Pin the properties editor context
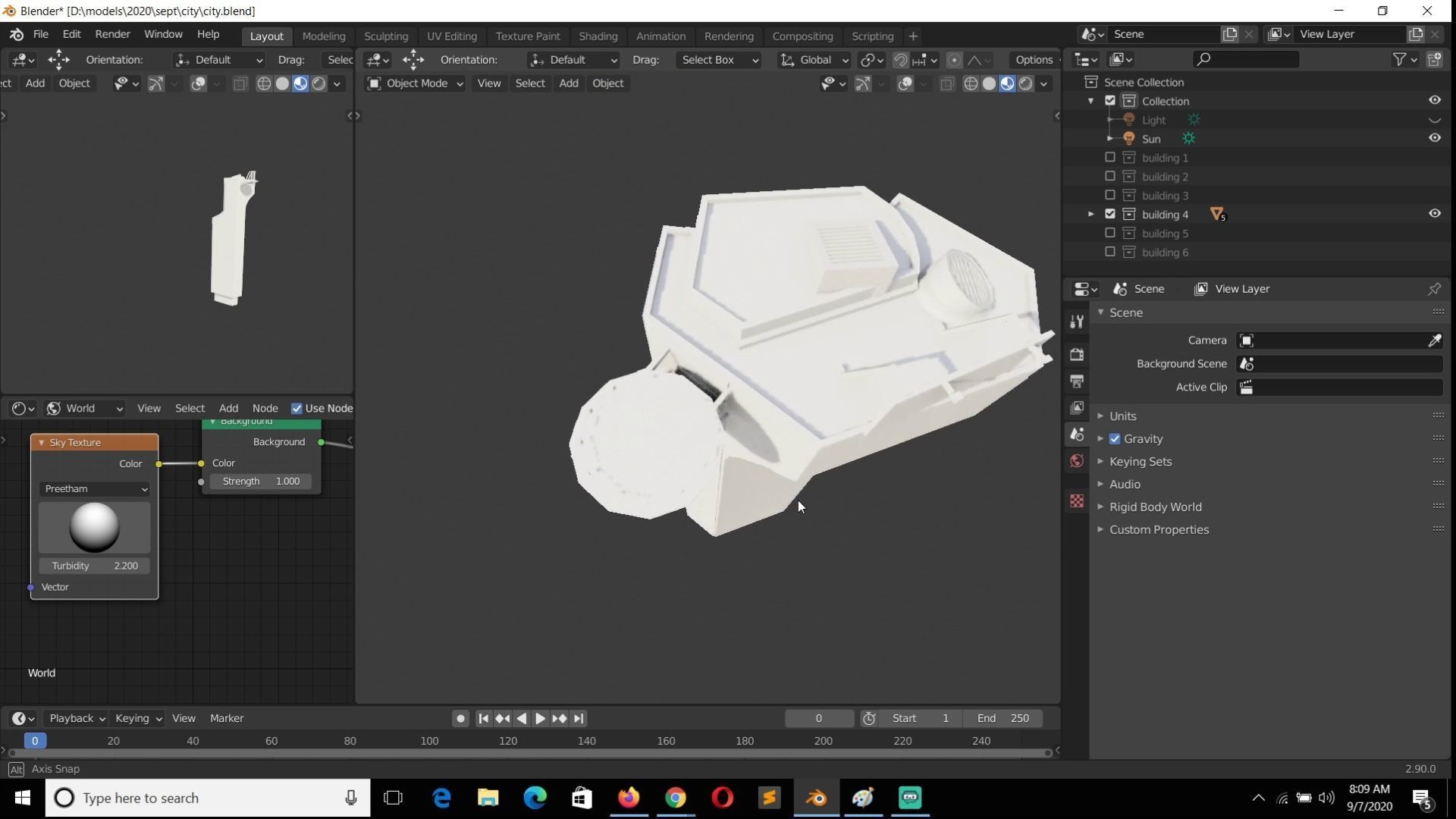 pos(1434,289)
